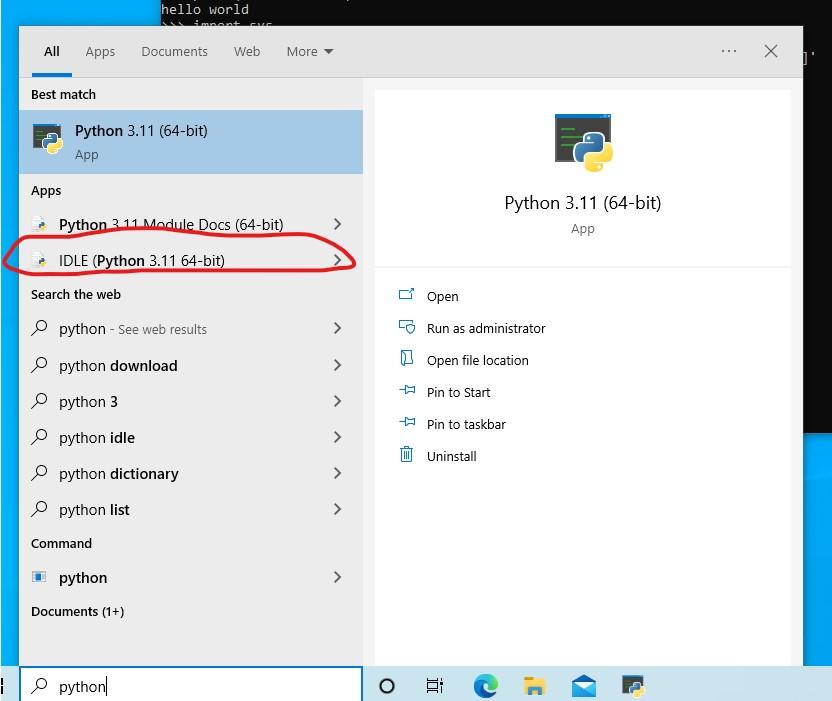
Task: Open the Mail app on taskbar
Action: pos(584,686)
